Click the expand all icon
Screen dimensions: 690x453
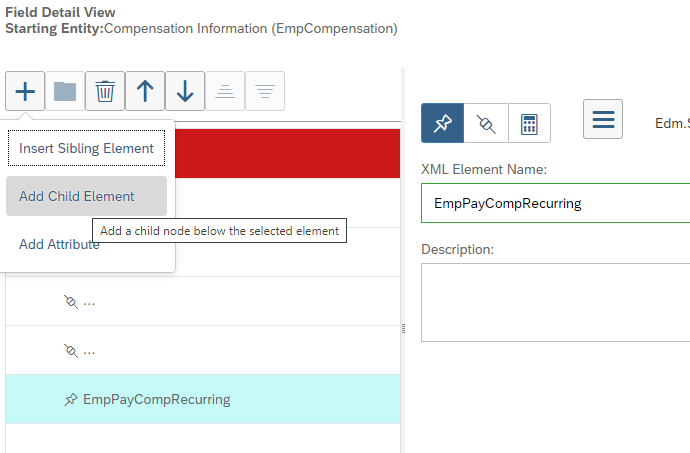click(265, 91)
